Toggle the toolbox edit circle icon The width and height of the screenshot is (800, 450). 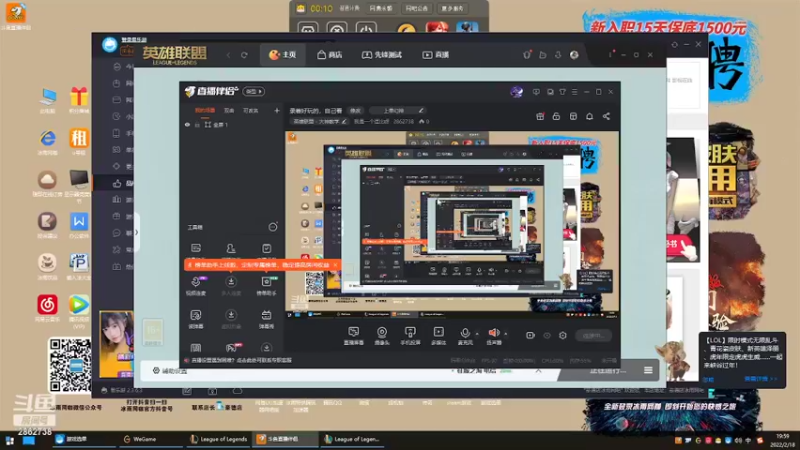point(273,227)
